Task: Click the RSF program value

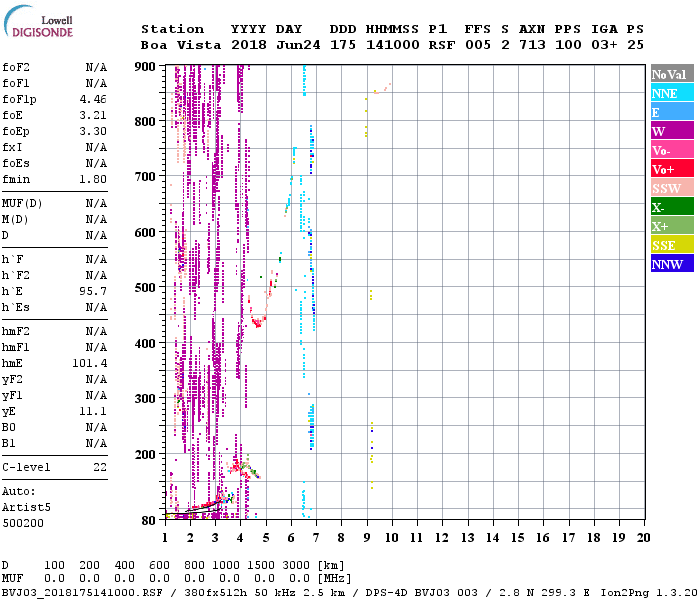Action: (x=442, y=45)
